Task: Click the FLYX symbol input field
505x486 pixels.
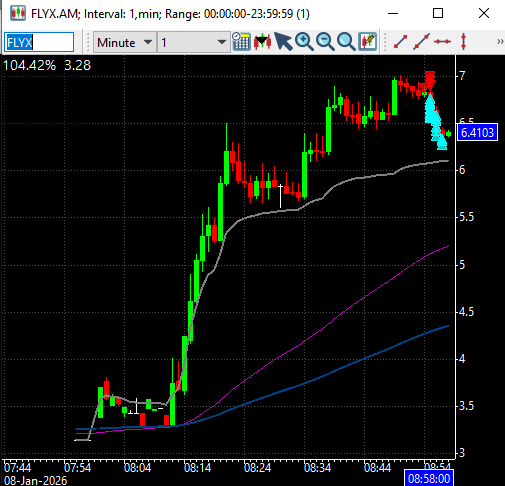Action: (x=39, y=42)
